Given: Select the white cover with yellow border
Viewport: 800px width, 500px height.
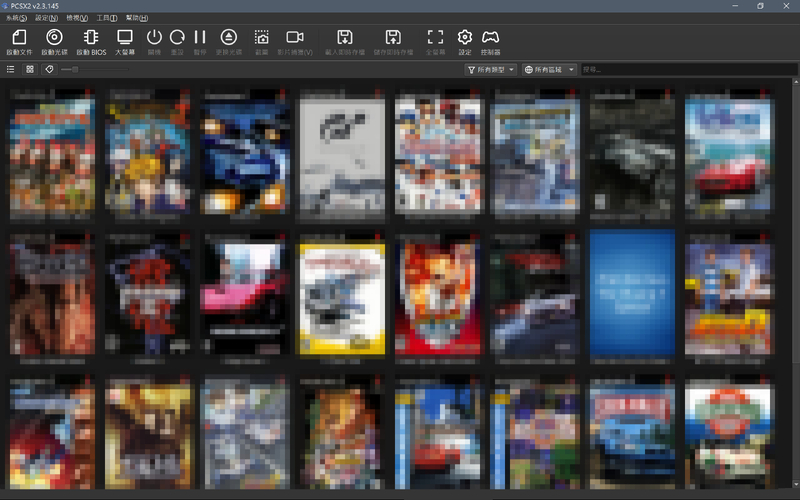Looking at the screenshot, I should [x=342, y=299].
